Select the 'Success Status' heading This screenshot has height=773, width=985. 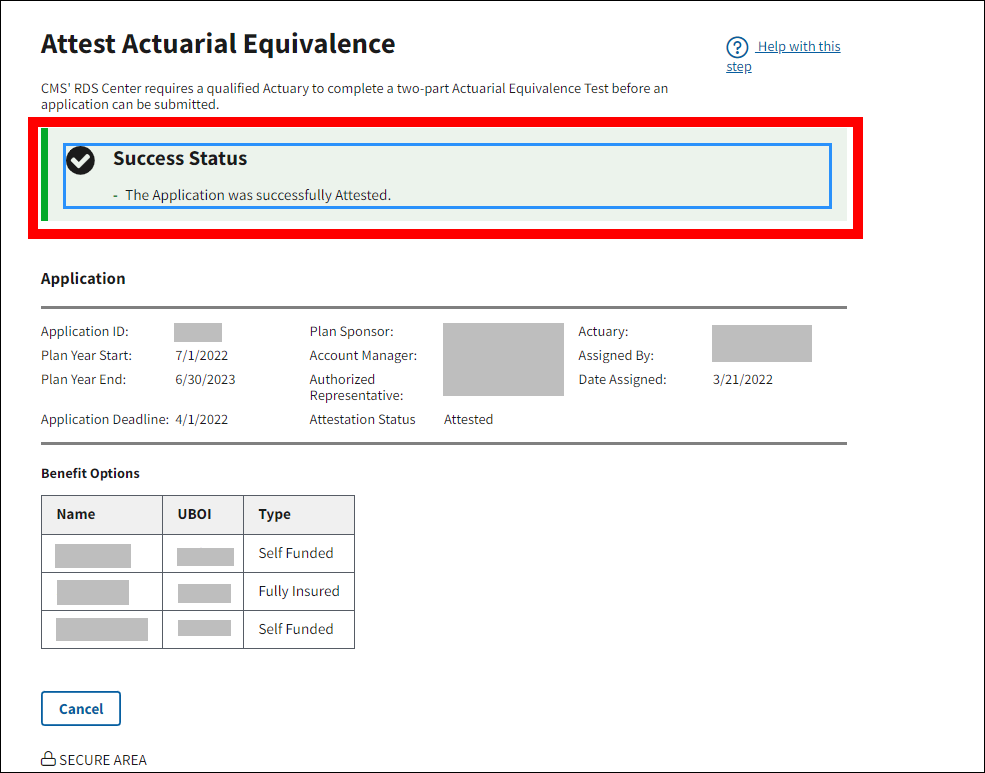180,158
